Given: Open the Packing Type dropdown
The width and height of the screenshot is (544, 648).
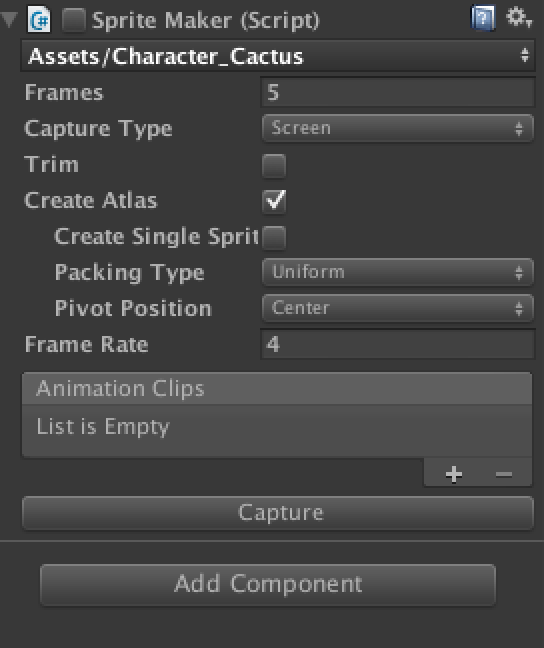Looking at the screenshot, I should (398, 272).
